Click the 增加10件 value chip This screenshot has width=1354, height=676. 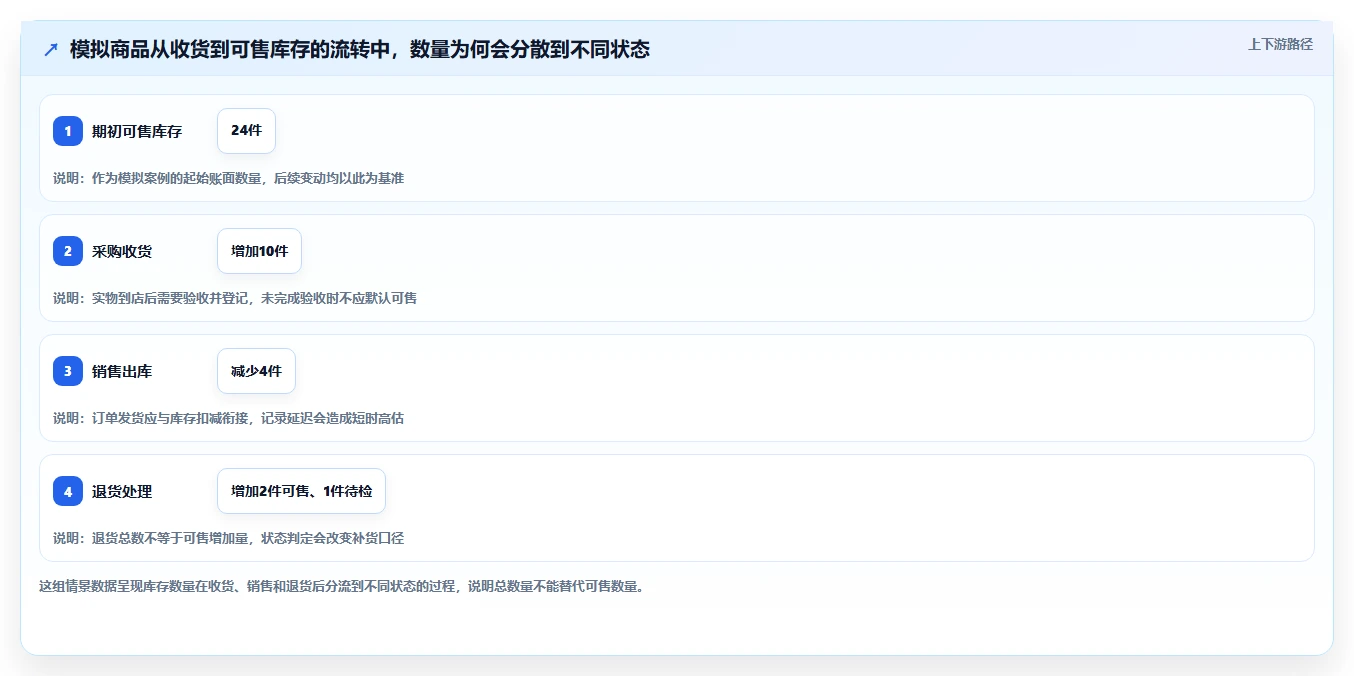[x=259, y=251]
